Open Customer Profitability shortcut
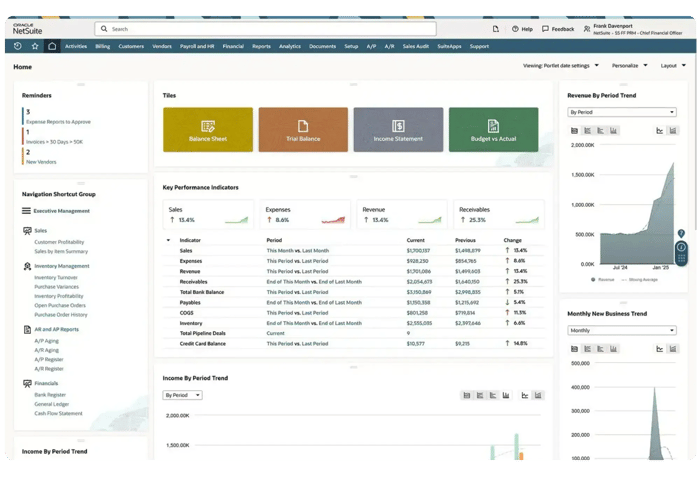This screenshot has height=494, width=700. point(59,242)
